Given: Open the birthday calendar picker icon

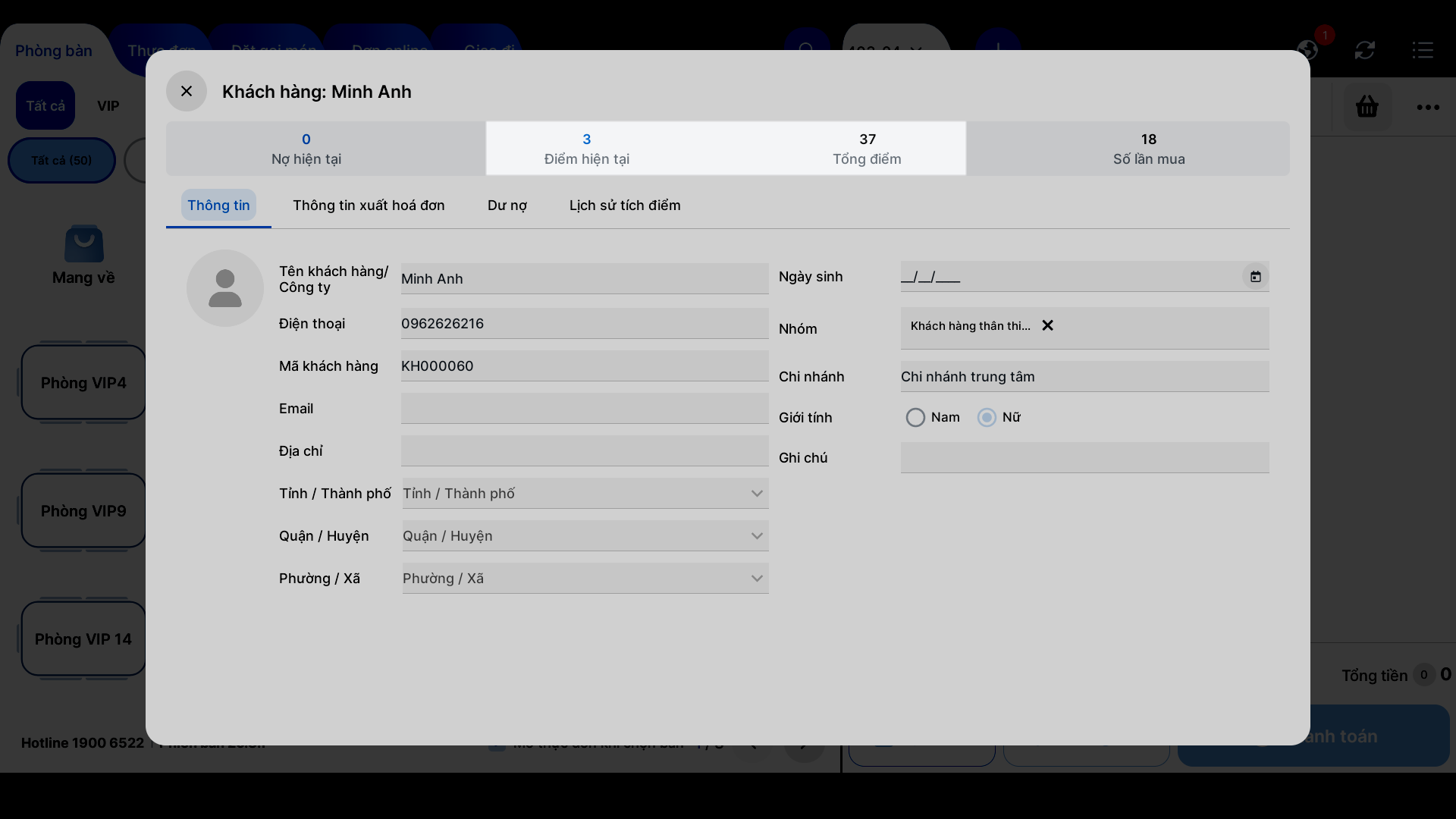Looking at the screenshot, I should pyautogui.click(x=1256, y=277).
